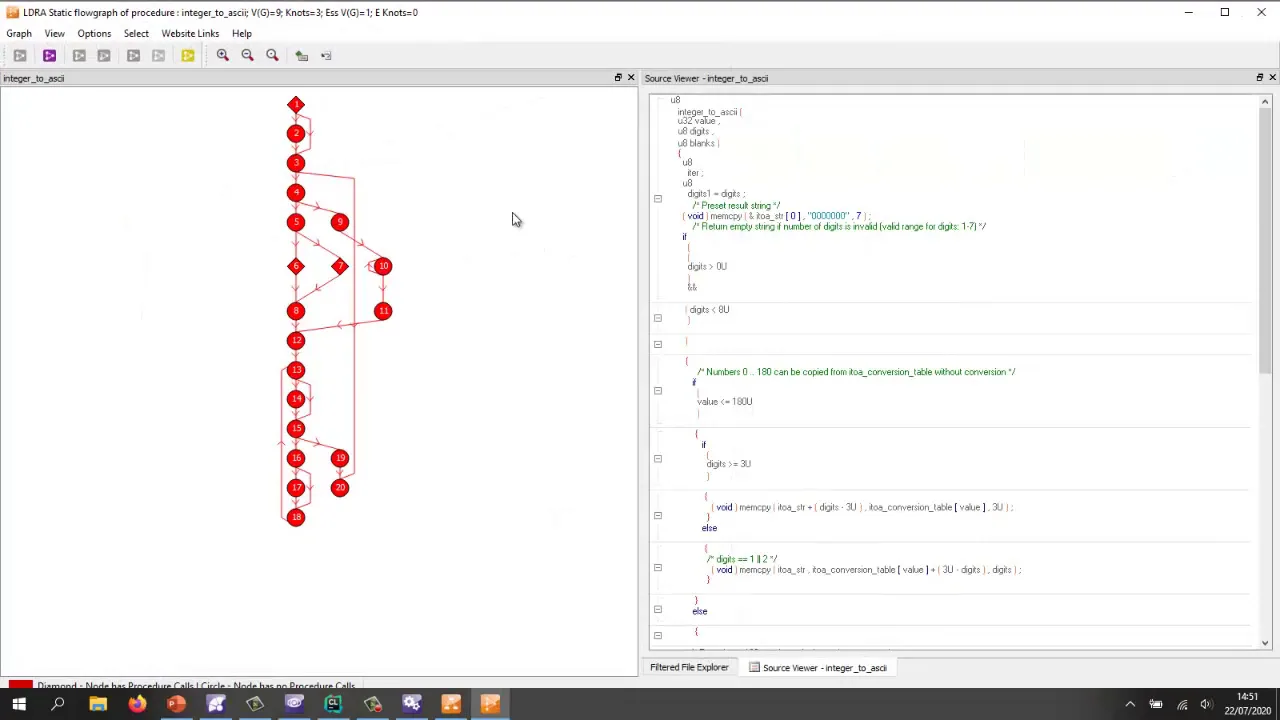The height and width of the screenshot is (720, 1280).
Task: Open Firefox from the Windows taskbar
Action: 137,705
